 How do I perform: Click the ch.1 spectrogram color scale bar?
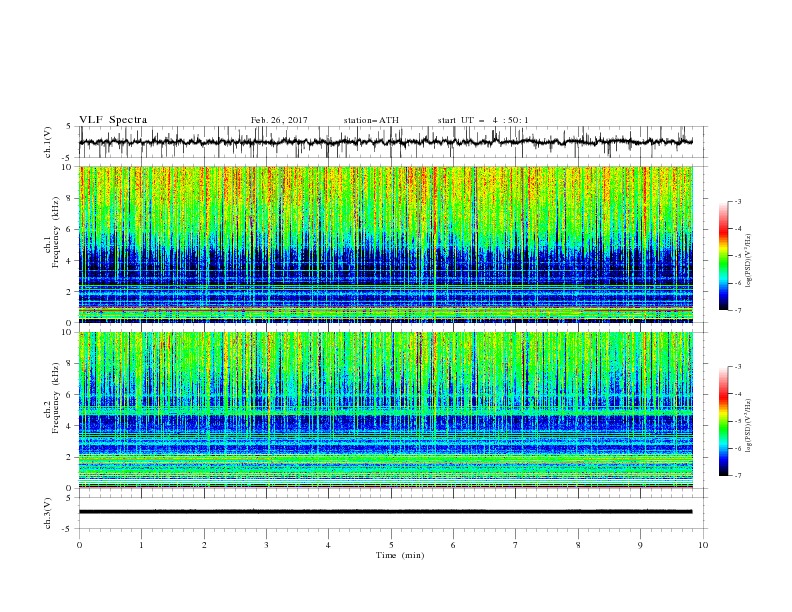[x=724, y=255]
